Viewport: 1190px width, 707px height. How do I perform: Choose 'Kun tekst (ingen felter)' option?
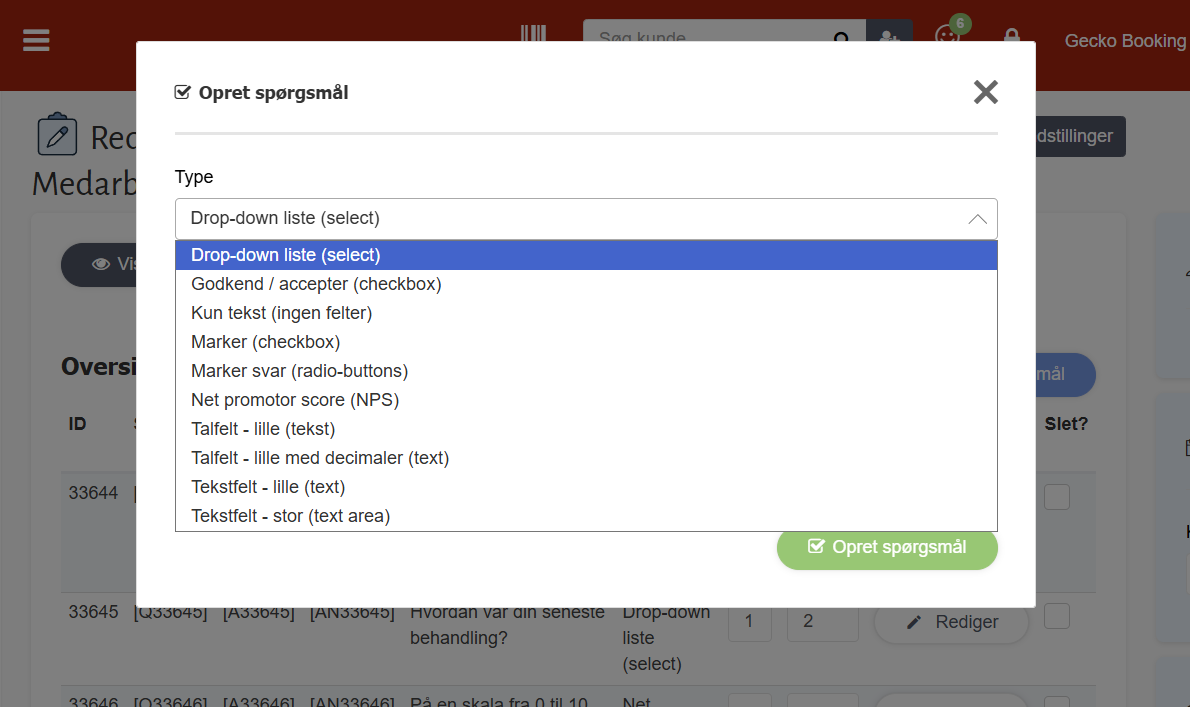[281, 313]
